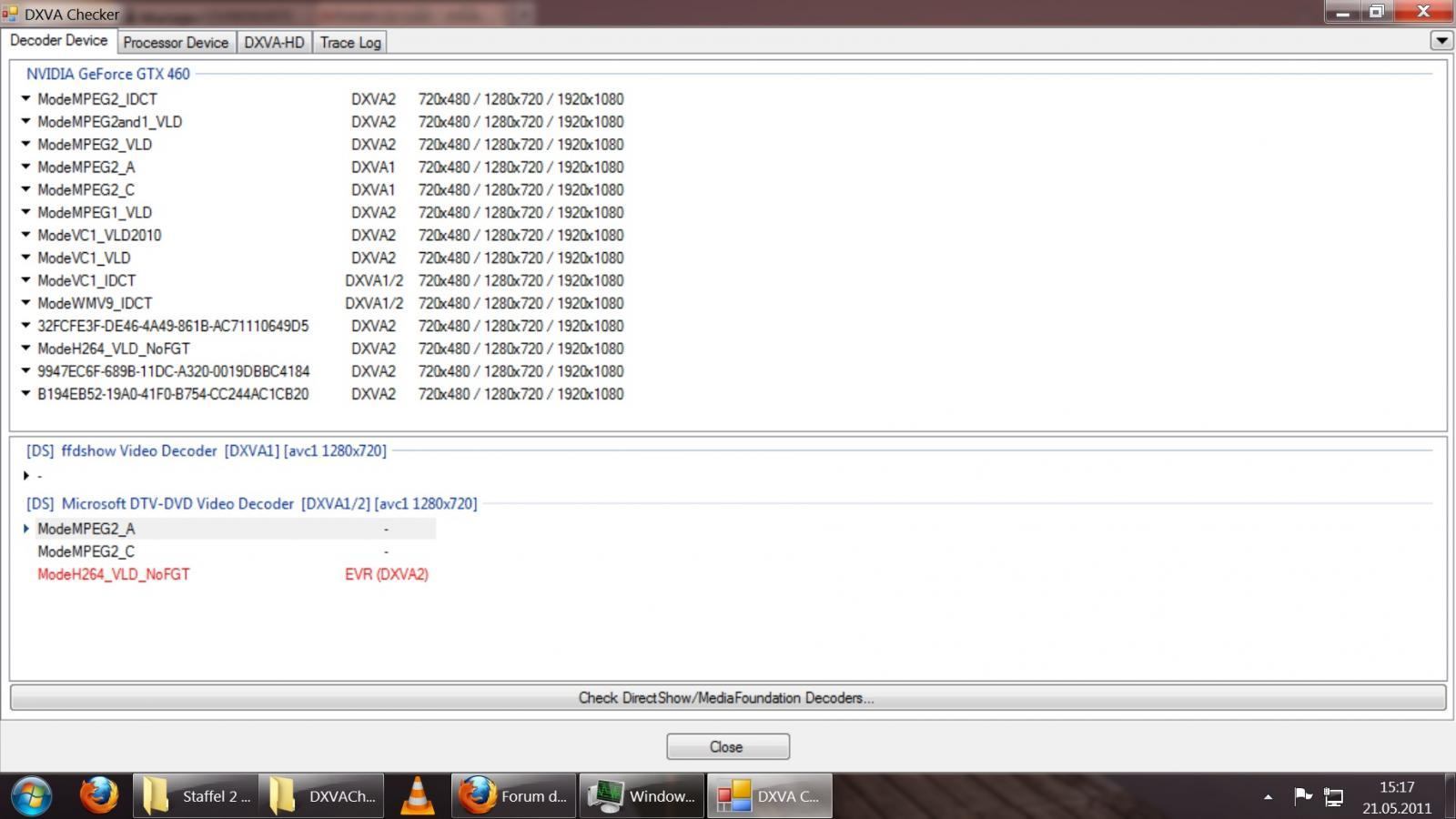This screenshot has width=1456, height=819.
Task: Click the Microsoft DTV-DVD Video Decoder heading
Action: pyautogui.click(x=251, y=503)
